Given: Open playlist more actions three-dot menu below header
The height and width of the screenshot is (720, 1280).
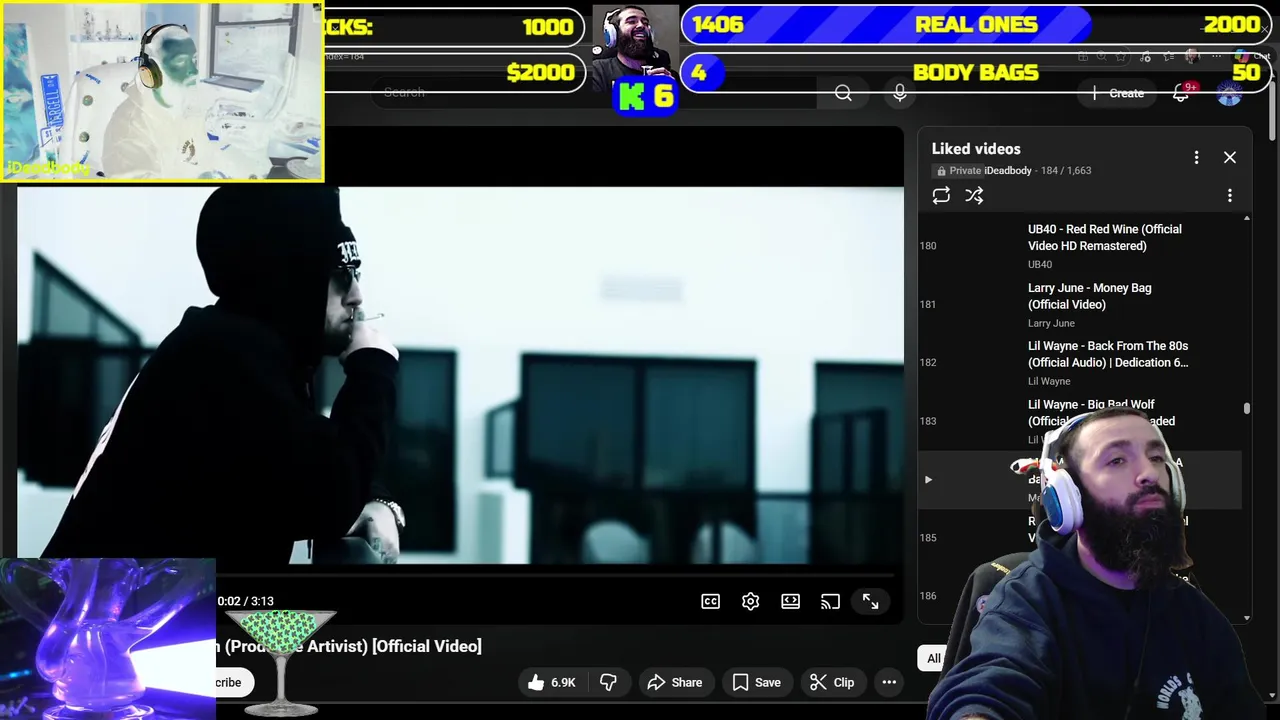Looking at the screenshot, I should point(1230,196).
